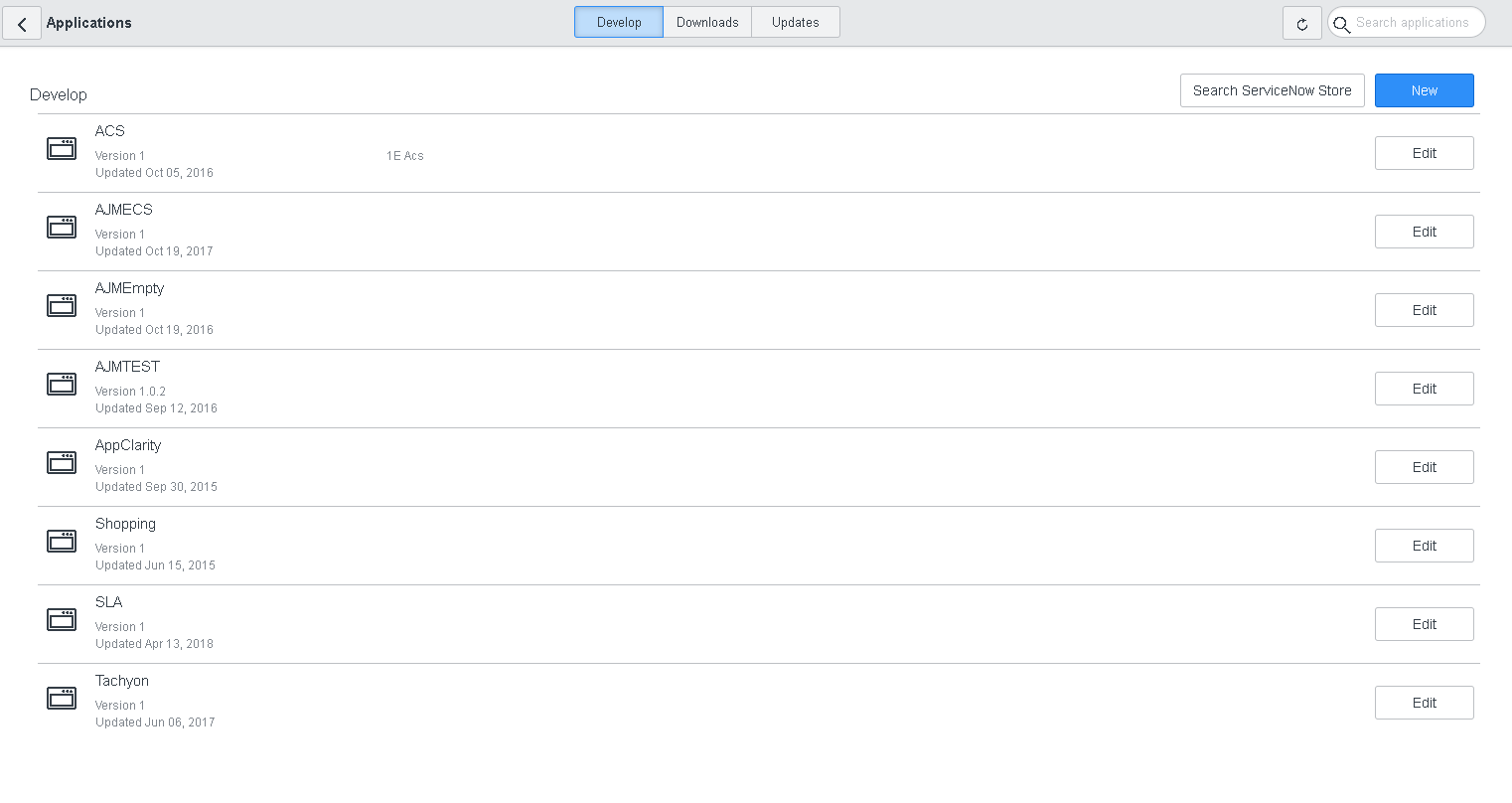Select the AppClarity application name
1512x803 pixels.
point(128,445)
